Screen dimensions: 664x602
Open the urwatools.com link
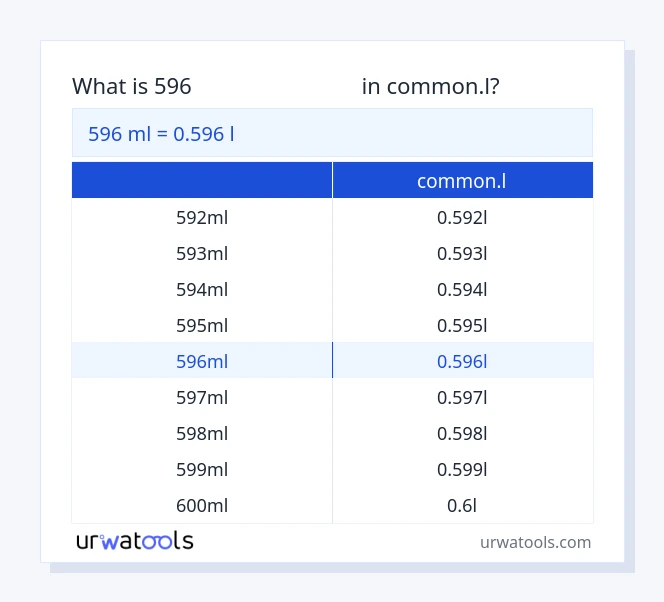[535, 542]
